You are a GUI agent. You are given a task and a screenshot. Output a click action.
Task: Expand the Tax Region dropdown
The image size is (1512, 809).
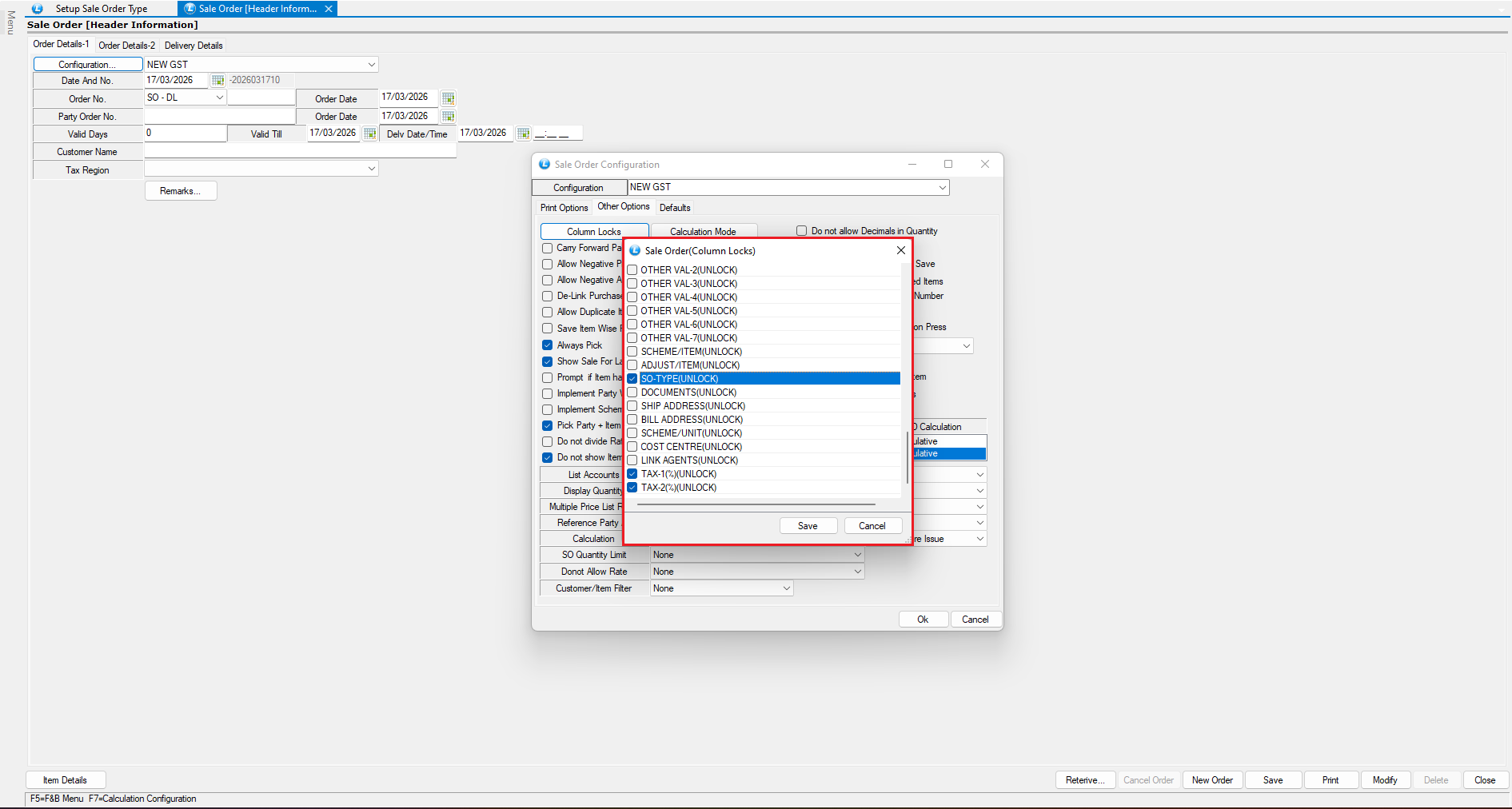tap(371, 169)
